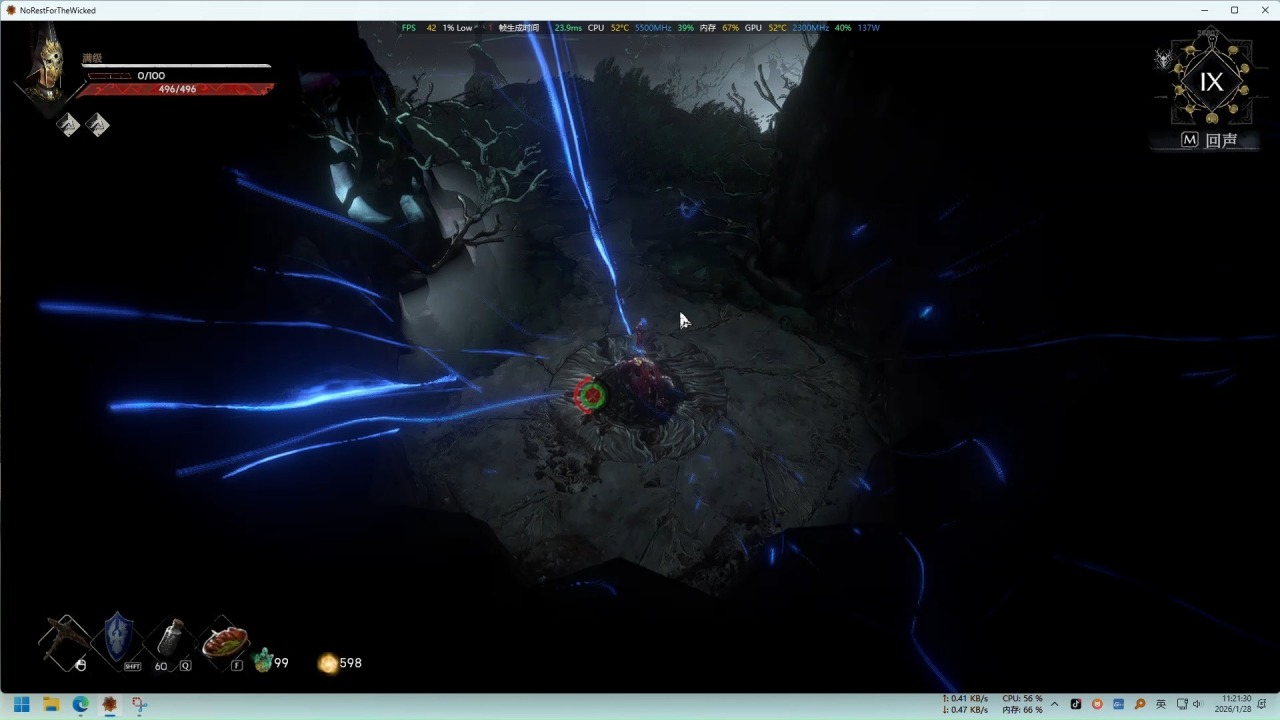Click the CPU and memory usage readout
This screenshot has height=720, width=1280.
pyautogui.click(x=1022, y=704)
